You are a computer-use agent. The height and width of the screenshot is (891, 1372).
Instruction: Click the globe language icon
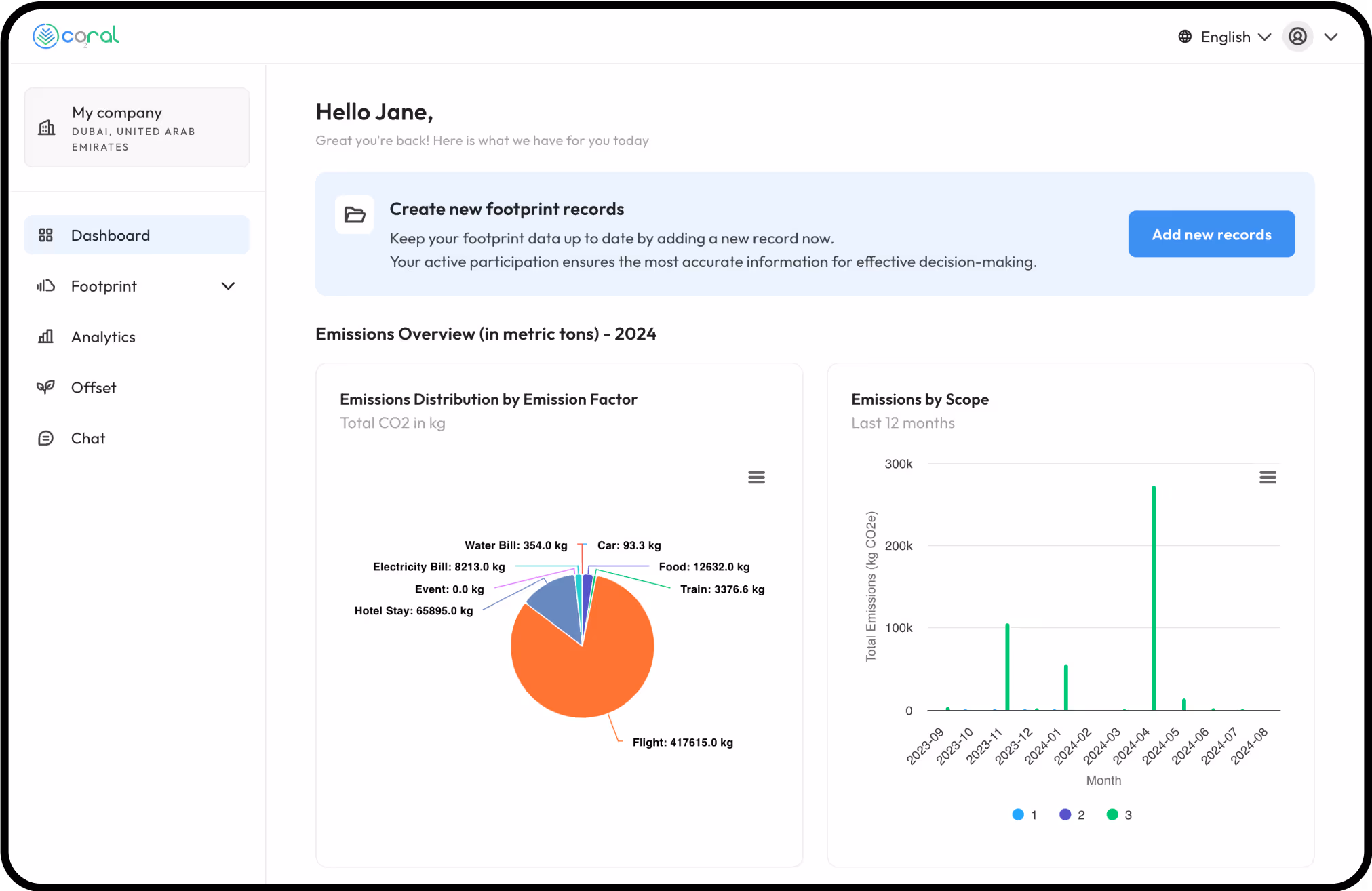1185,37
